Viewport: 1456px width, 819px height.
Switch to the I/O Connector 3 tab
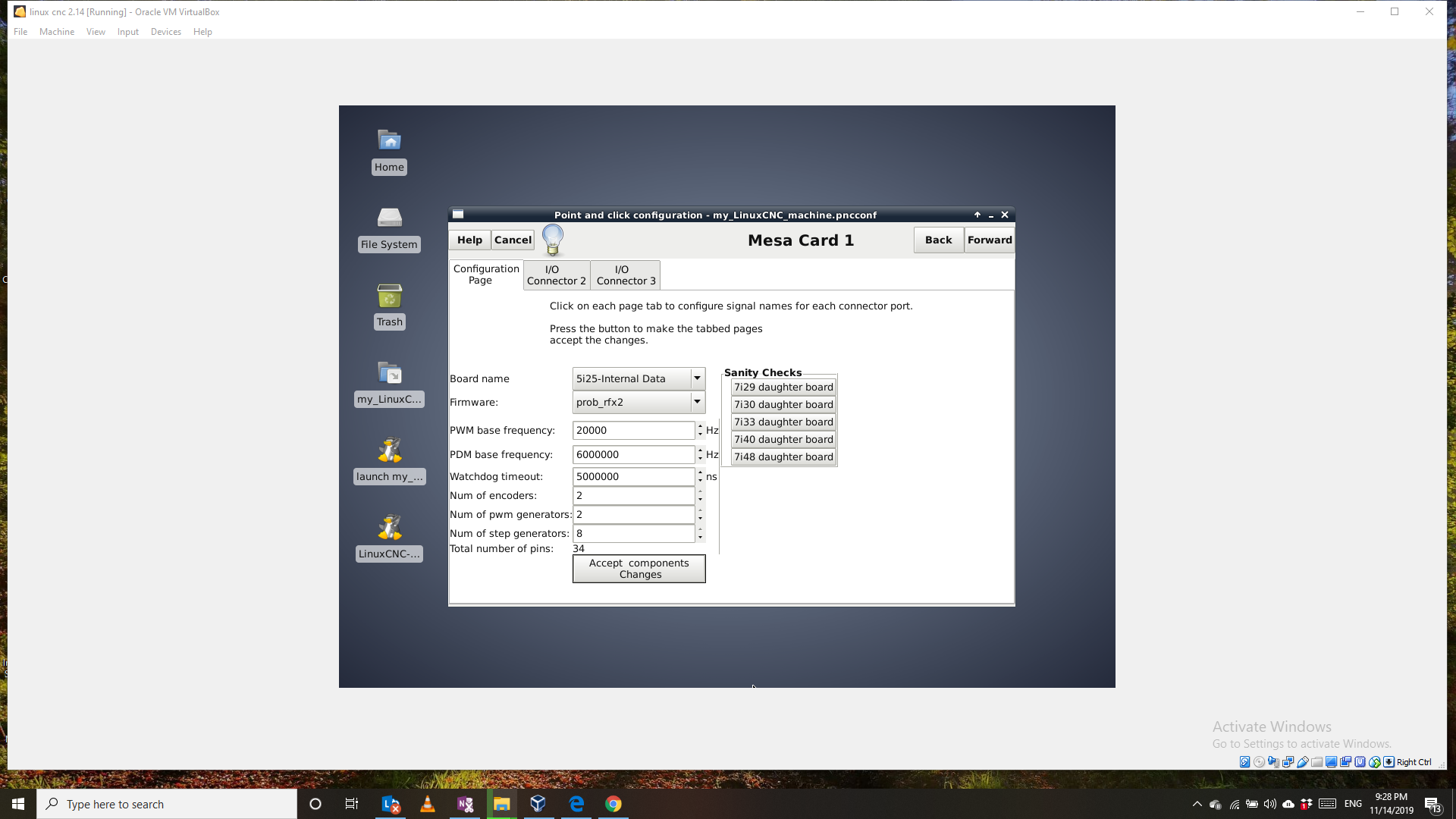626,275
